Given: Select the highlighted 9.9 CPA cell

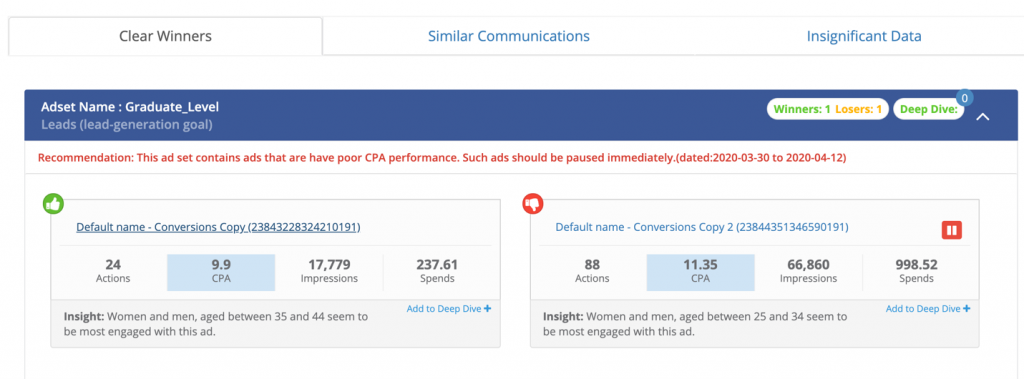Looking at the screenshot, I should (221, 272).
